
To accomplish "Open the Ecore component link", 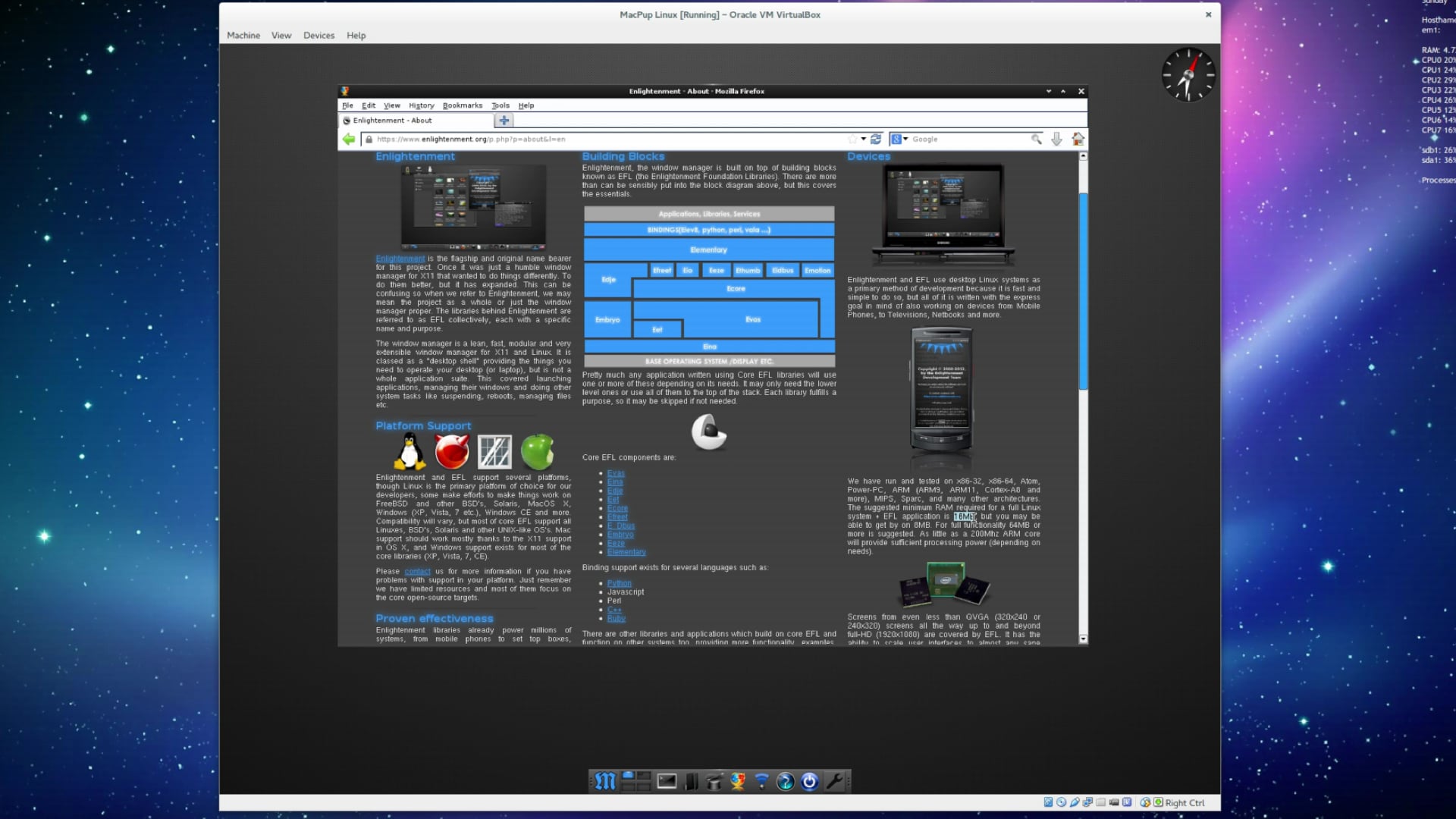I will point(617,509).
